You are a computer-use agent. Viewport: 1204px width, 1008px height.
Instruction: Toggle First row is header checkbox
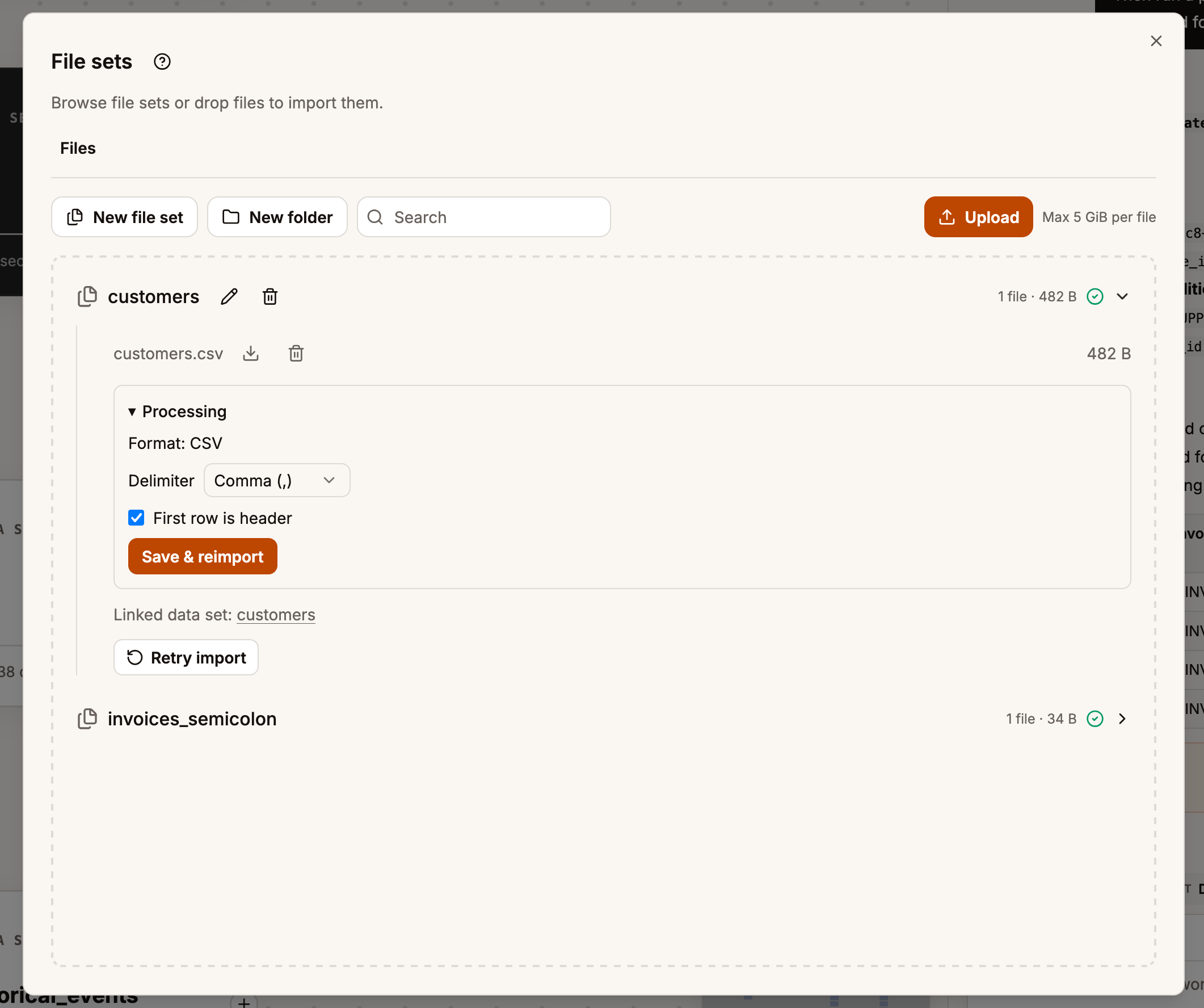pos(136,518)
